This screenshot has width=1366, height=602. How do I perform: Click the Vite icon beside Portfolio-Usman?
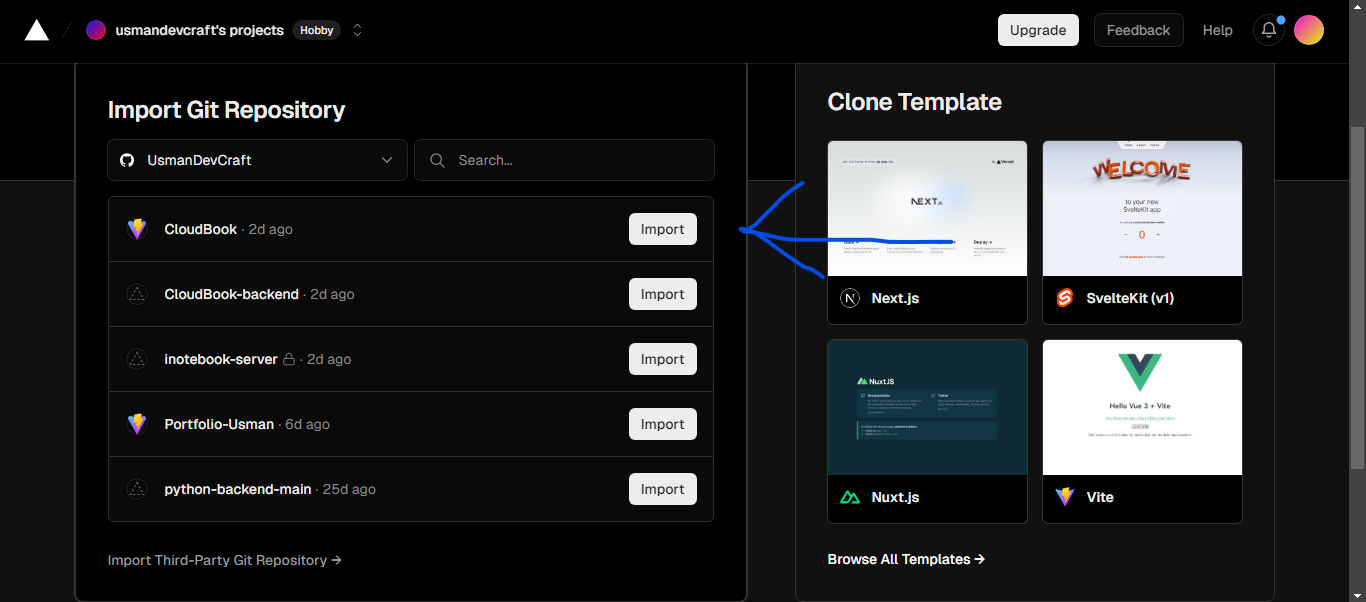[x=137, y=424]
